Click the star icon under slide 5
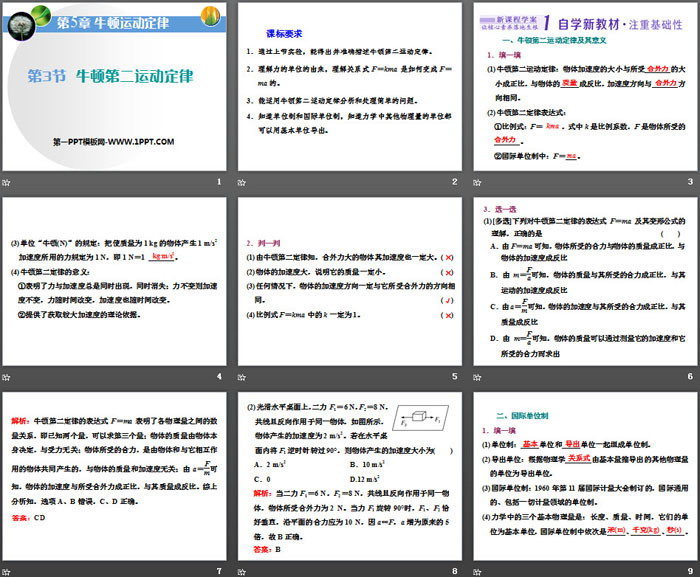The height and width of the screenshot is (577, 700). click(243, 376)
